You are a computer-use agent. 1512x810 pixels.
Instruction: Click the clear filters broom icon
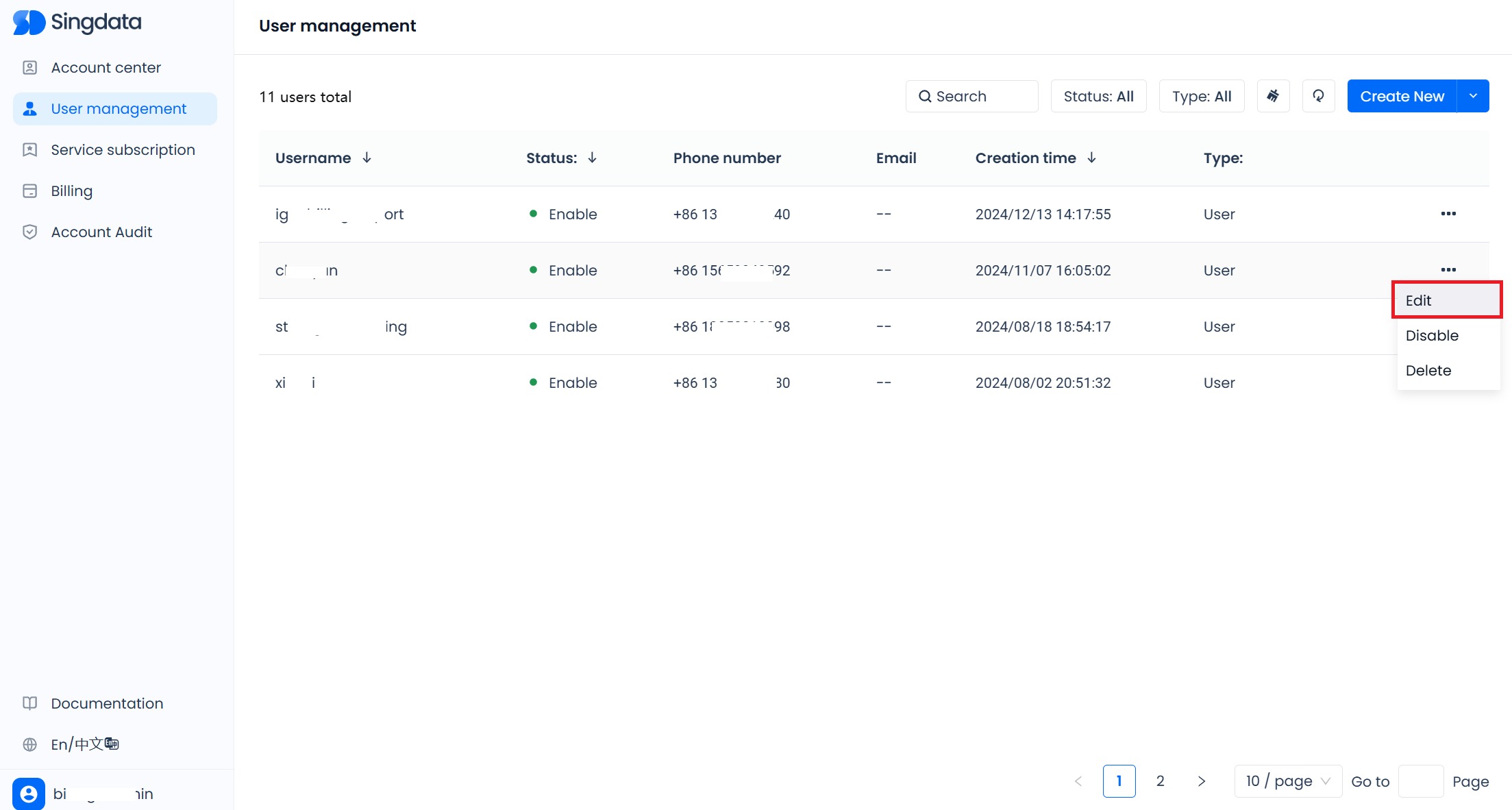1273,96
